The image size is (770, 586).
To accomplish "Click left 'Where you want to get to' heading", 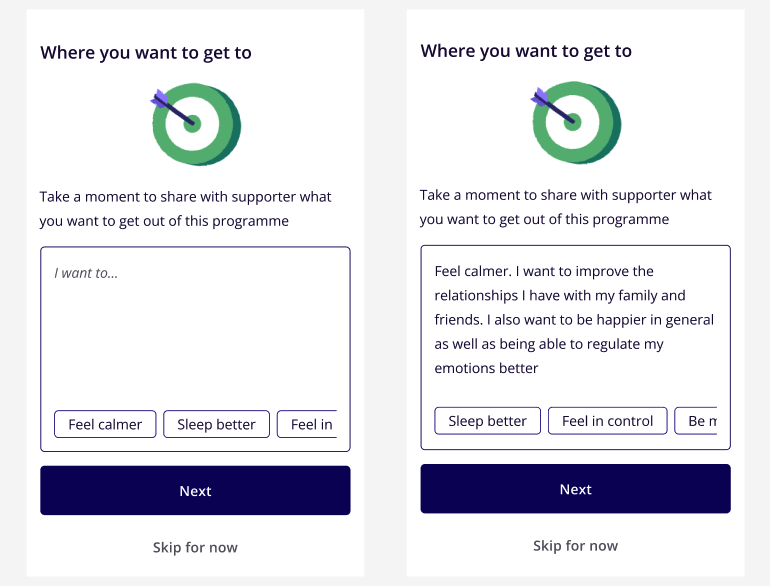I will pyautogui.click(x=146, y=53).
